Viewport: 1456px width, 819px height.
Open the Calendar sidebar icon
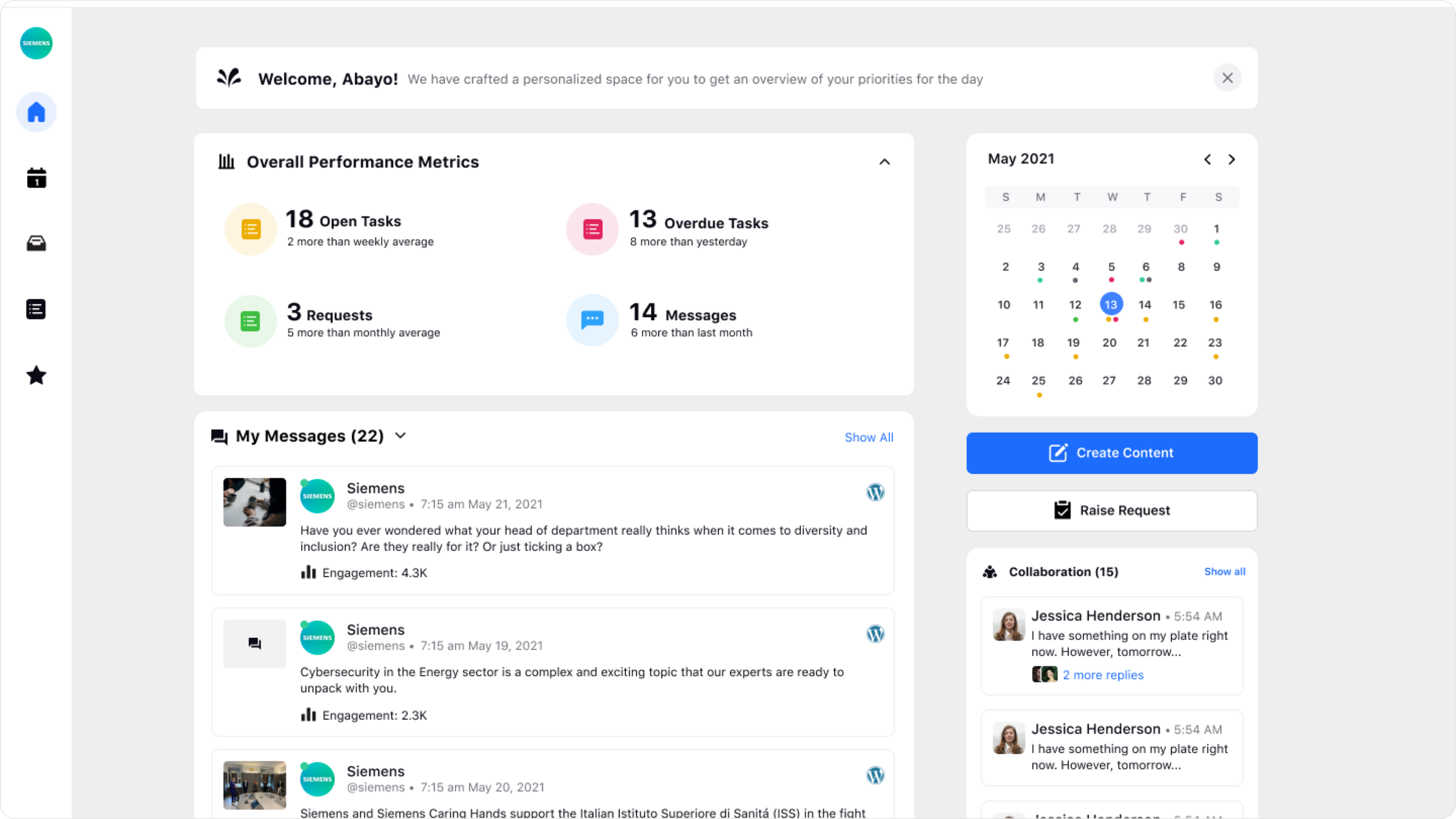(x=36, y=178)
